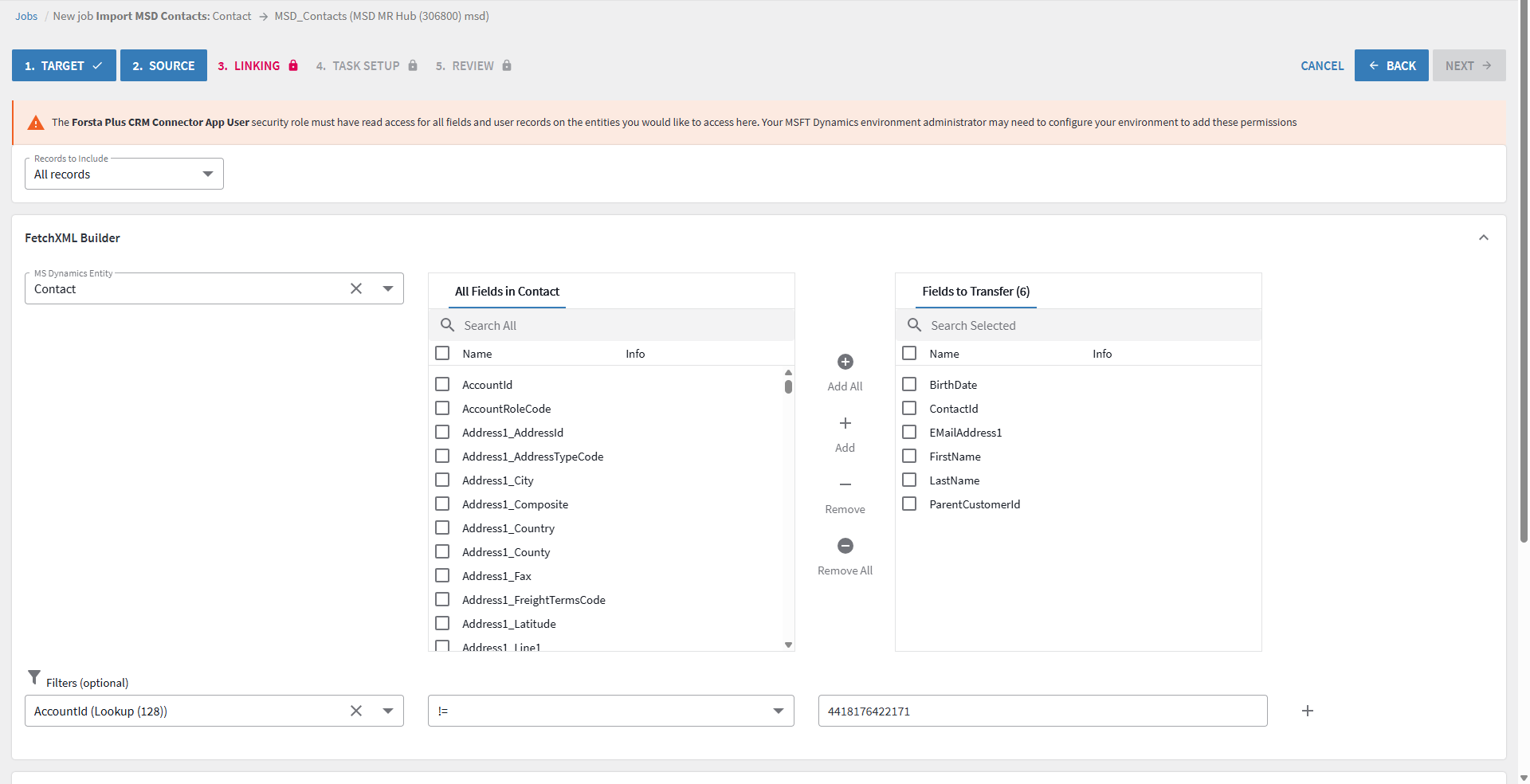The height and width of the screenshot is (784, 1530).
Task: Click the Next button
Action: pyautogui.click(x=1469, y=65)
